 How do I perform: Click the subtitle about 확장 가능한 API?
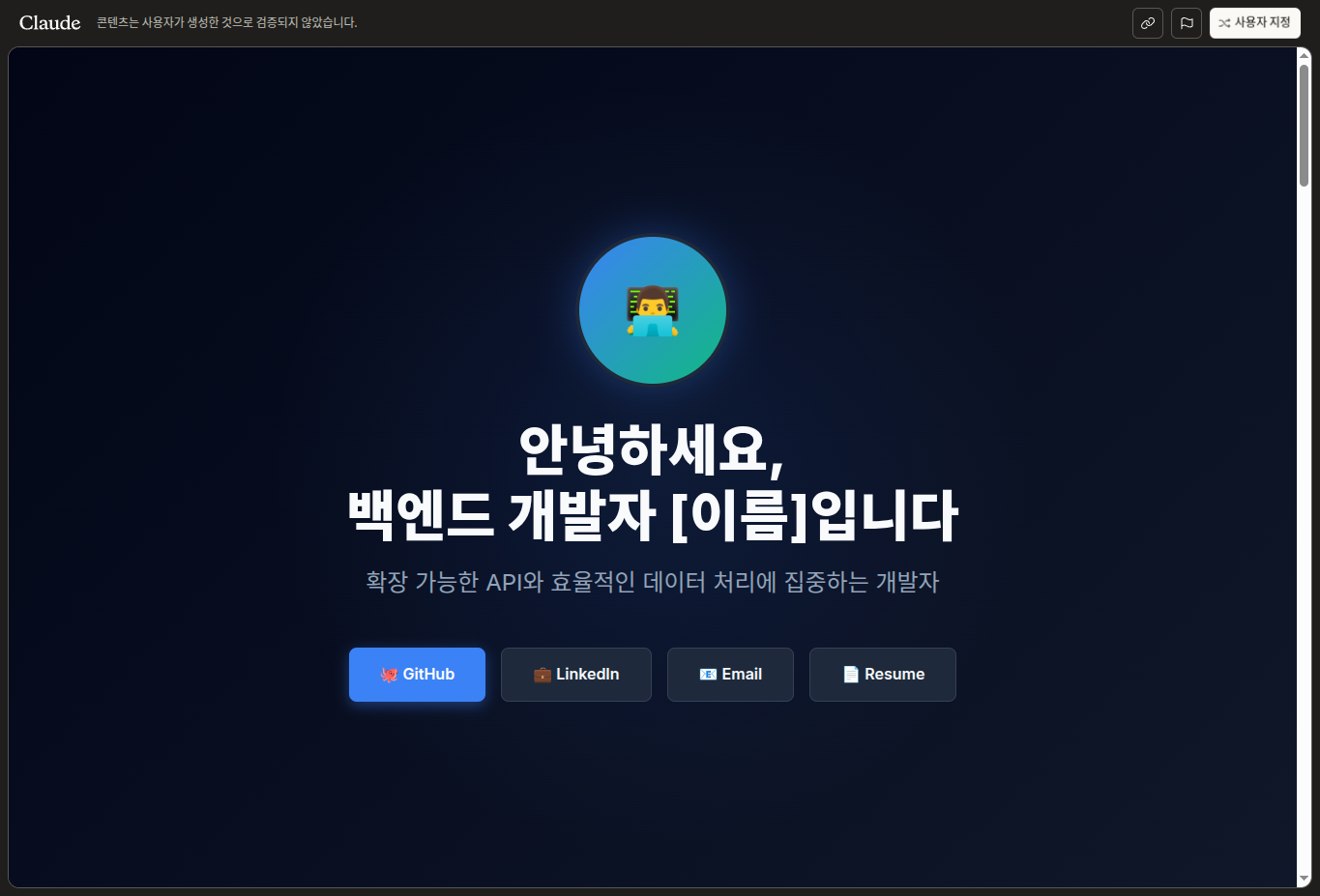pos(653,582)
